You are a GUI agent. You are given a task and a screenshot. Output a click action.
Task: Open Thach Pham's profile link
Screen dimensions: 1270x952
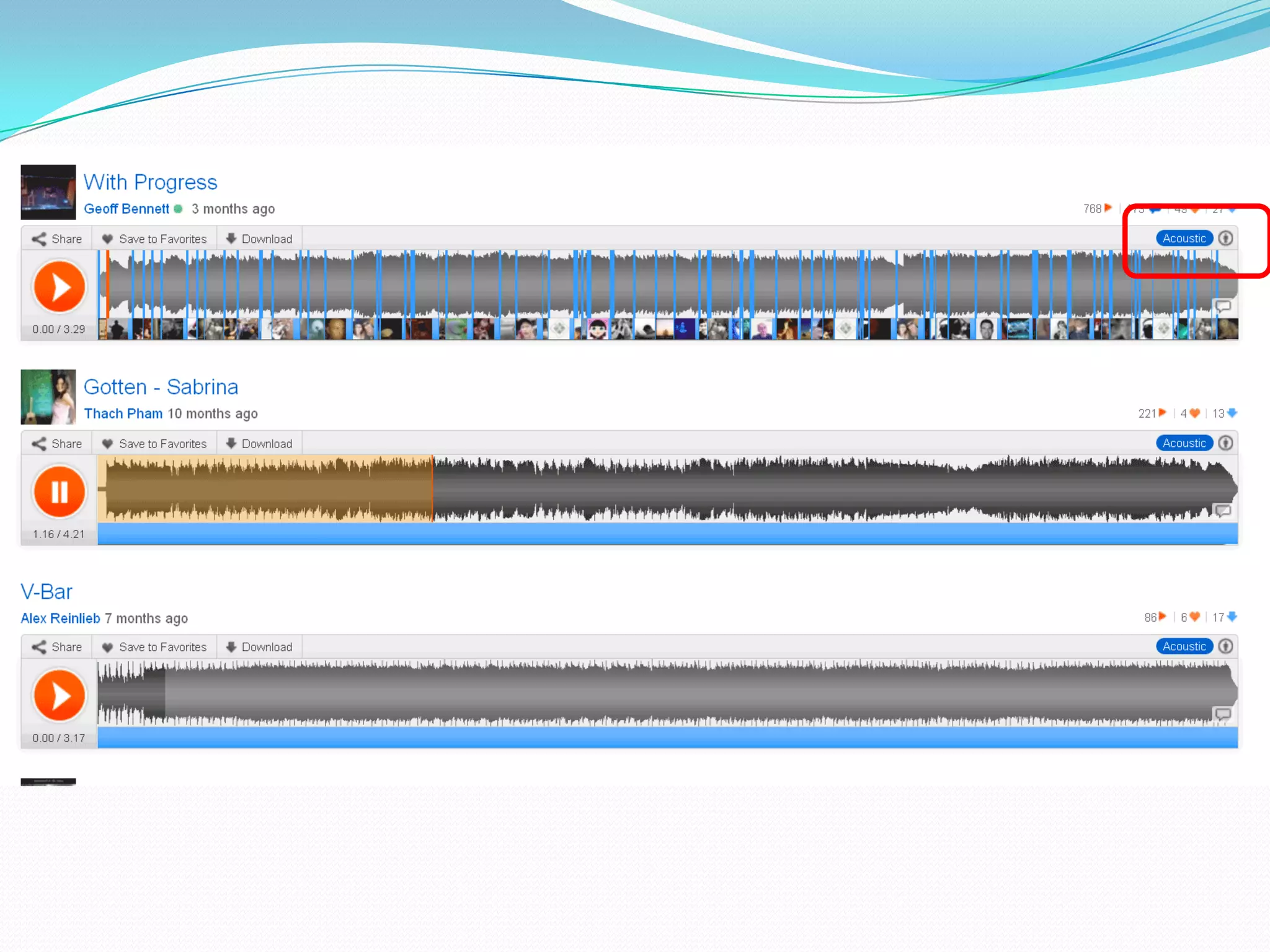tap(123, 413)
